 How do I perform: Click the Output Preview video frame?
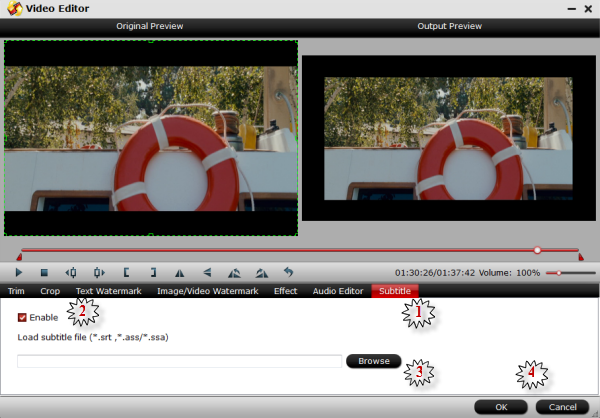(x=449, y=138)
